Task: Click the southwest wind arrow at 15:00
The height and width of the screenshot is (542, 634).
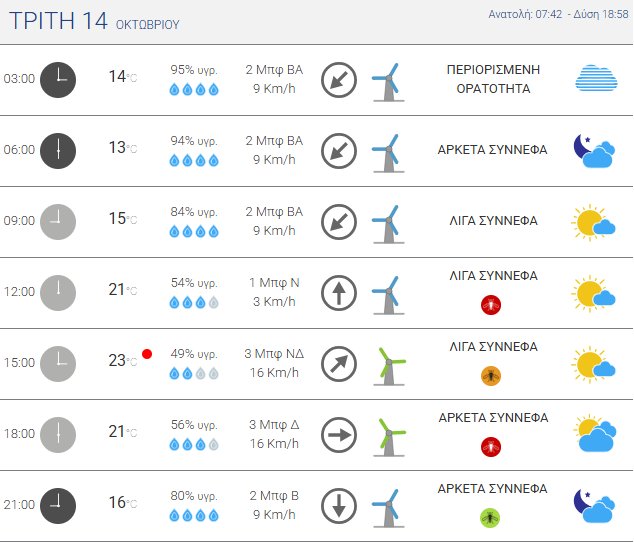Action: (339, 363)
